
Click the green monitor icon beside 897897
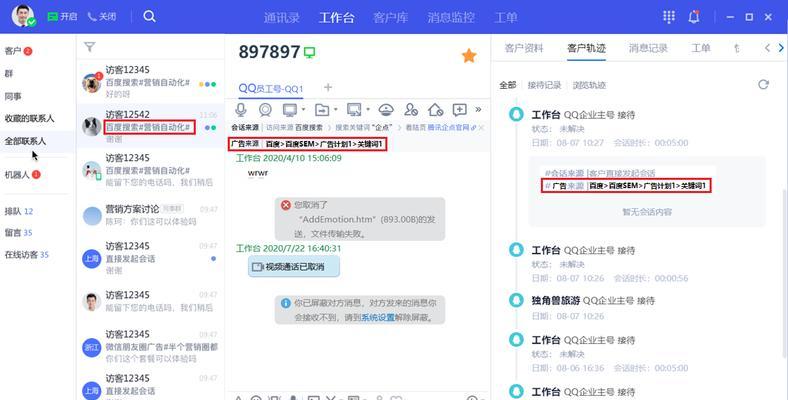tap(310, 52)
